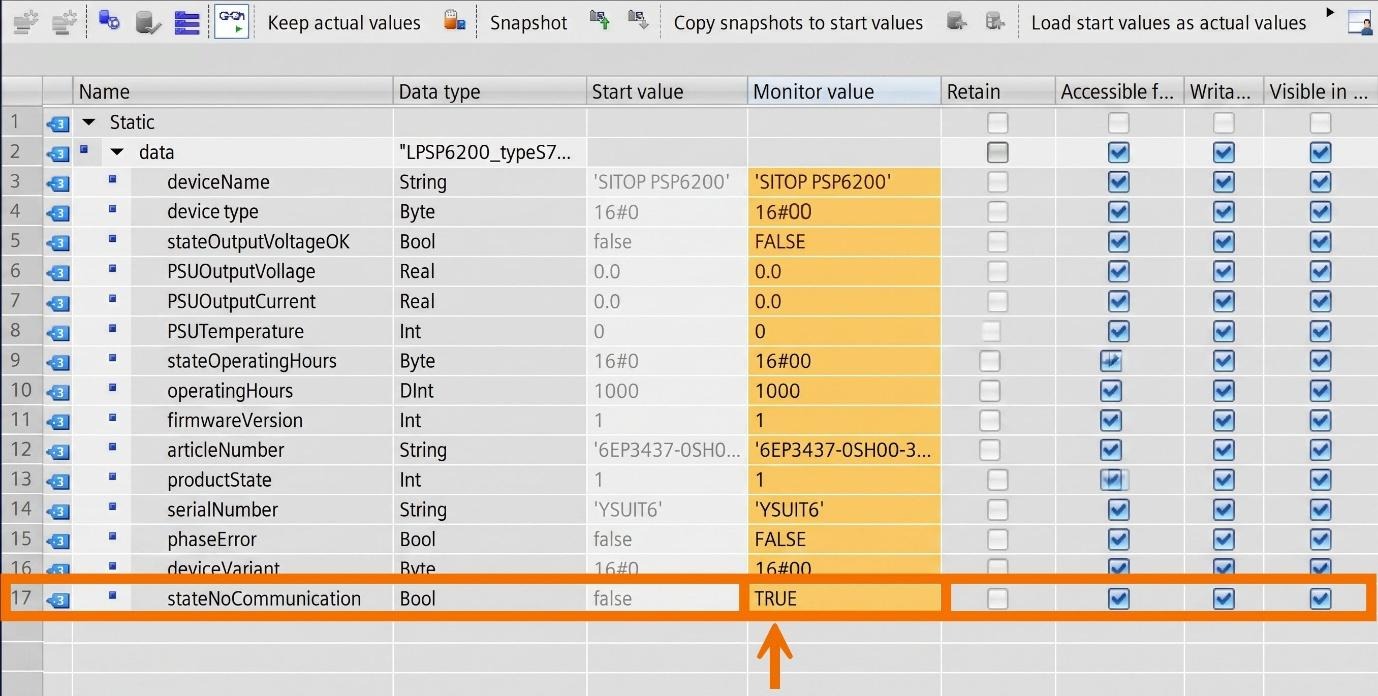The image size is (1378, 696).
Task: Click row number 10 header
Action: coord(21,391)
